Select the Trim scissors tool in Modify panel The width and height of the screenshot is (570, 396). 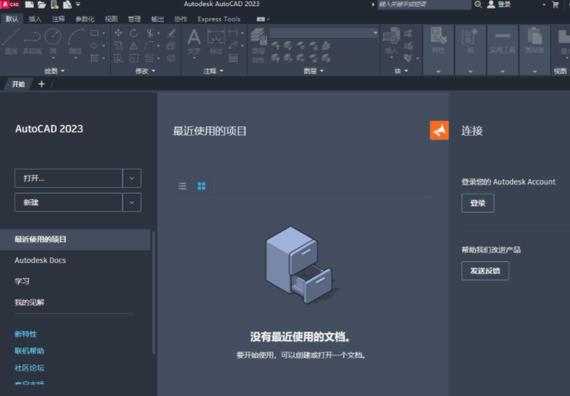pyautogui.click(x=150, y=33)
